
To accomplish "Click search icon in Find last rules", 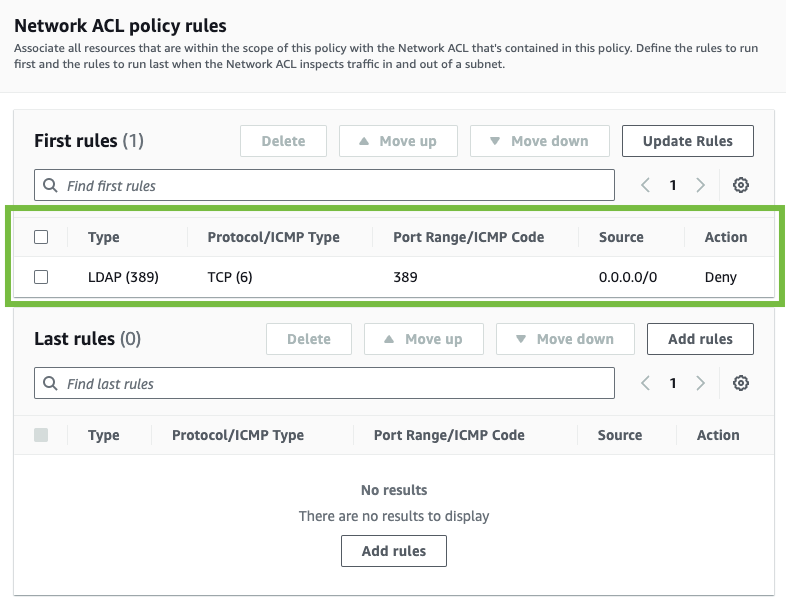I will coord(50,383).
